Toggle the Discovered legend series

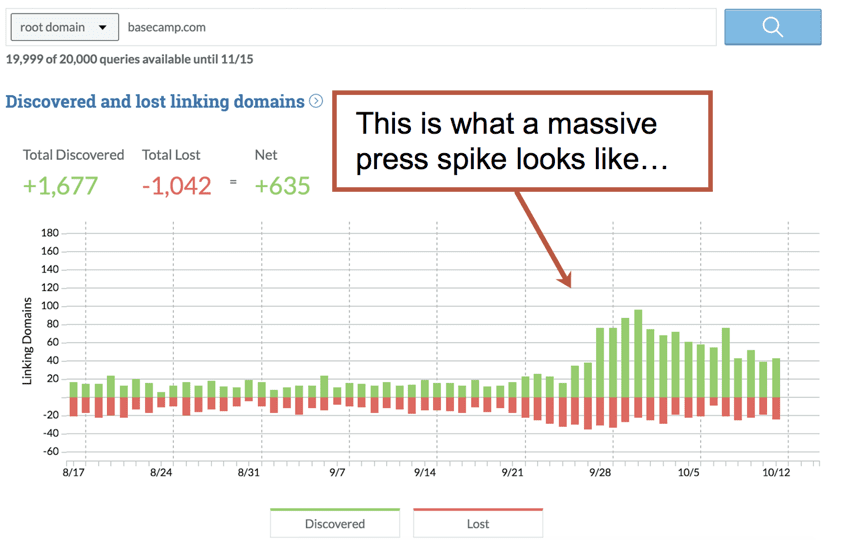click(335, 523)
